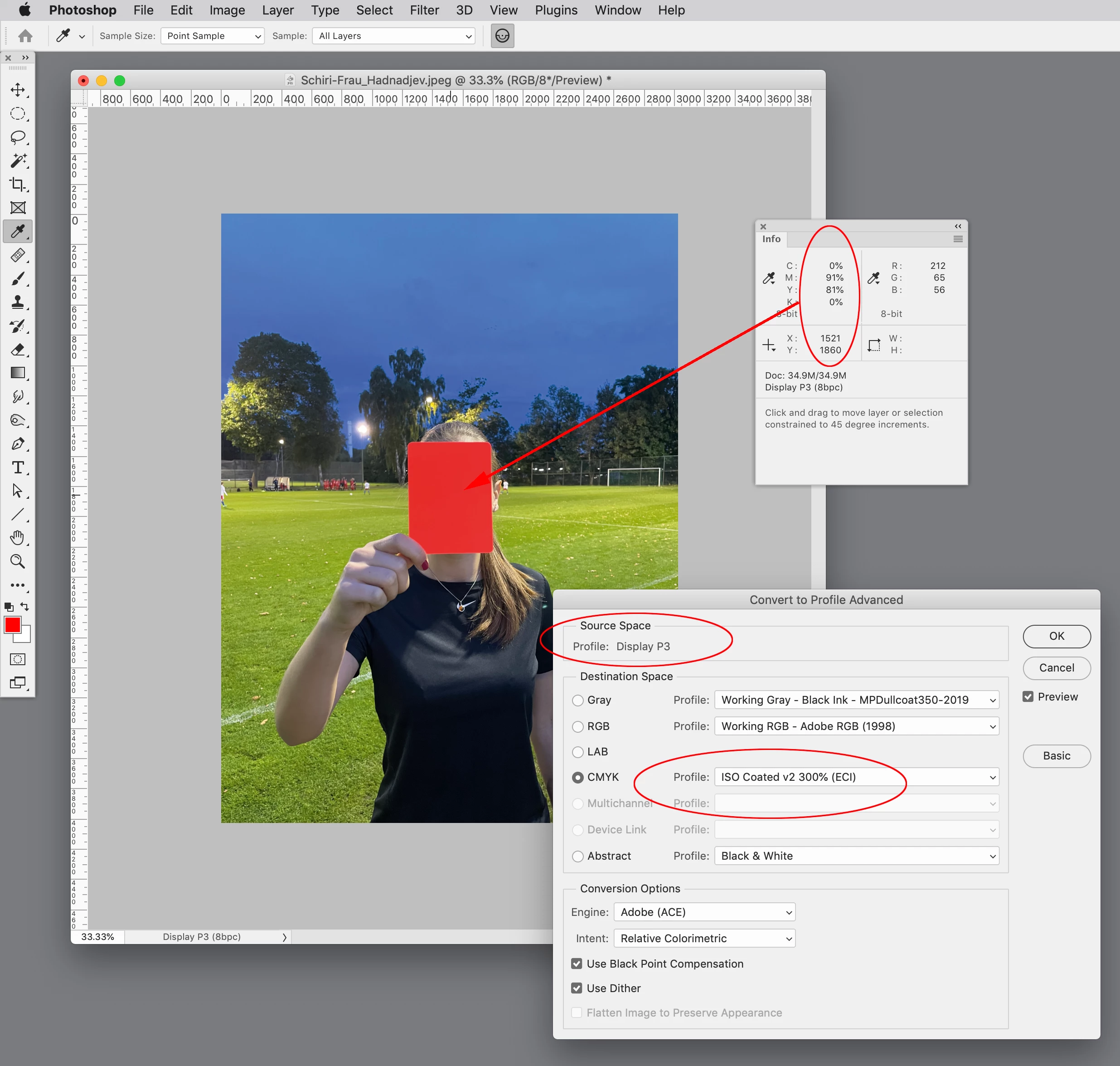
Task: Activate the Zoom tool
Action: (18, 561)
